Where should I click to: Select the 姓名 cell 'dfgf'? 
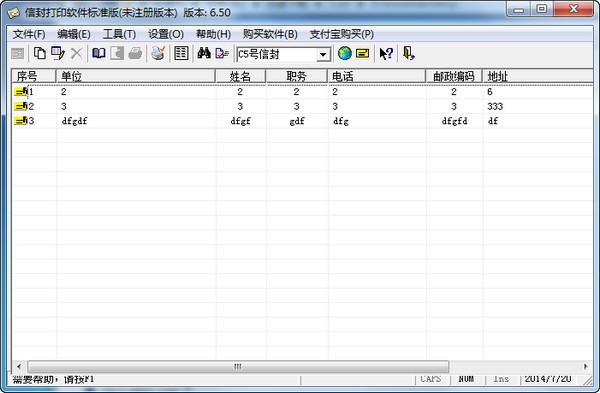point(241,121)
